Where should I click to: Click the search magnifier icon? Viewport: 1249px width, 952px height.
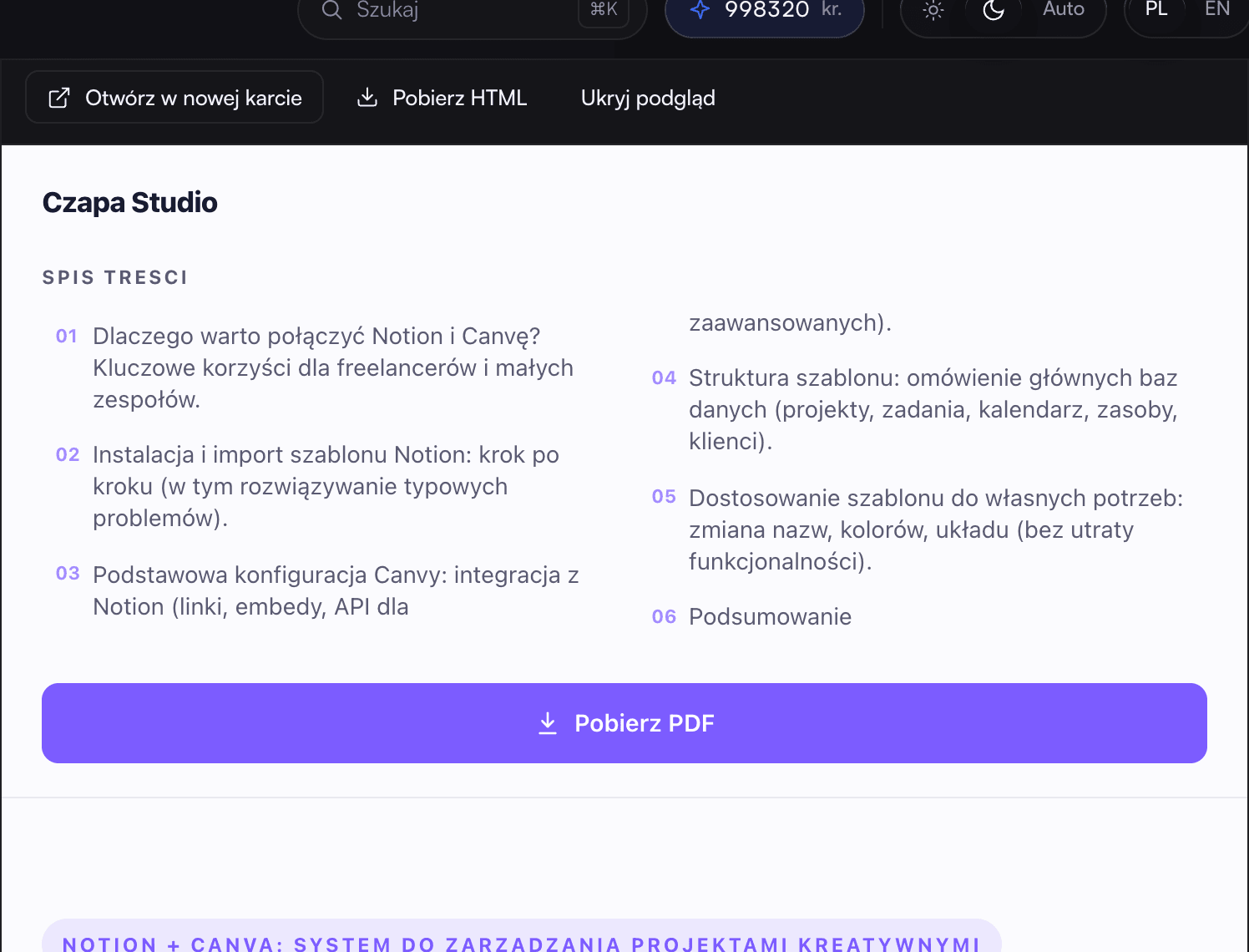pyautogui.click(x=331, y=10)
